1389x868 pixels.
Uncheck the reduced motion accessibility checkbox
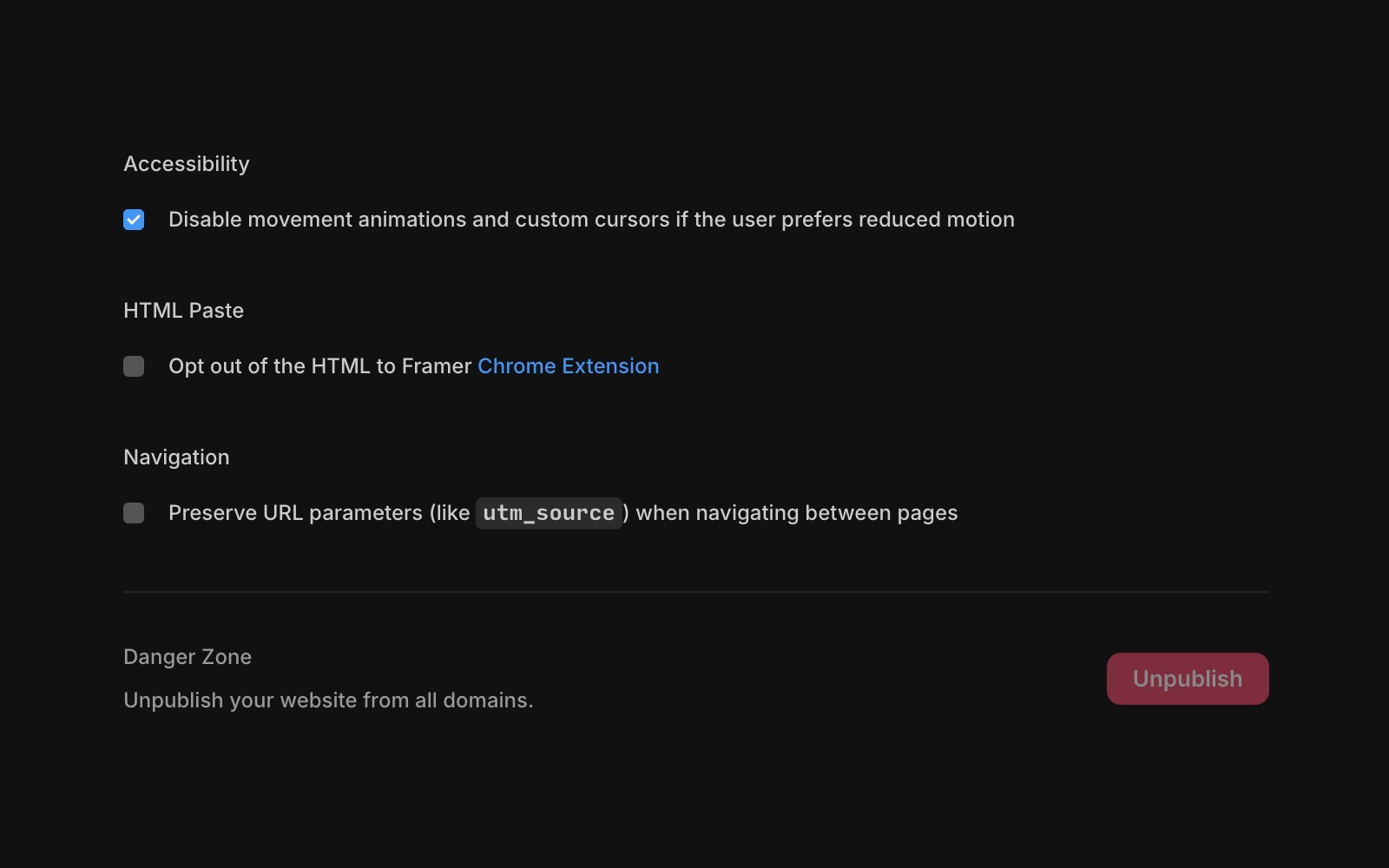point(134,220)
